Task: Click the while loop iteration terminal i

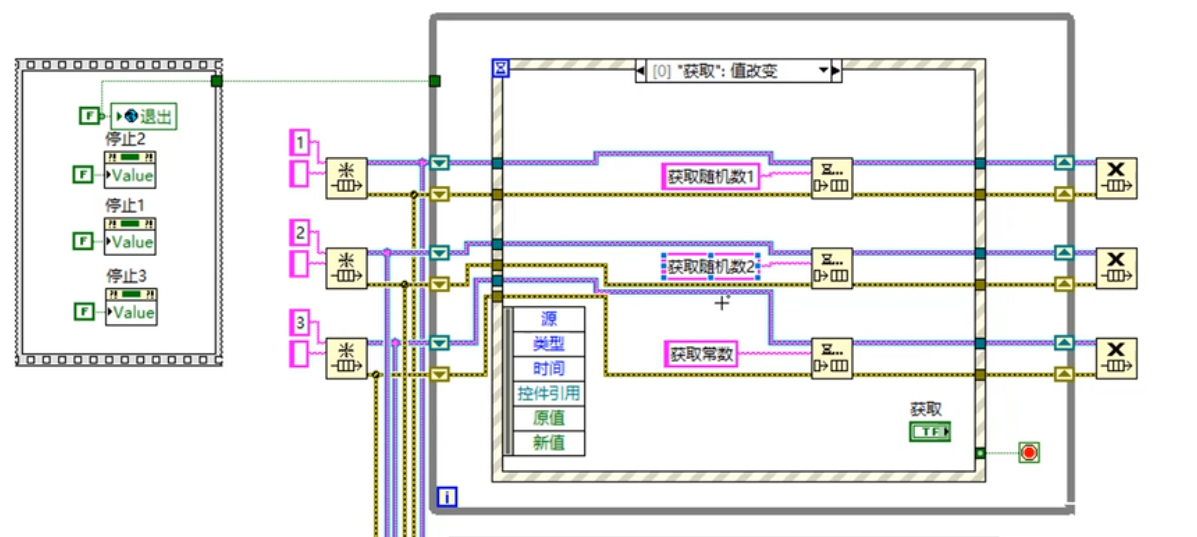Action: tap(447, 498)
